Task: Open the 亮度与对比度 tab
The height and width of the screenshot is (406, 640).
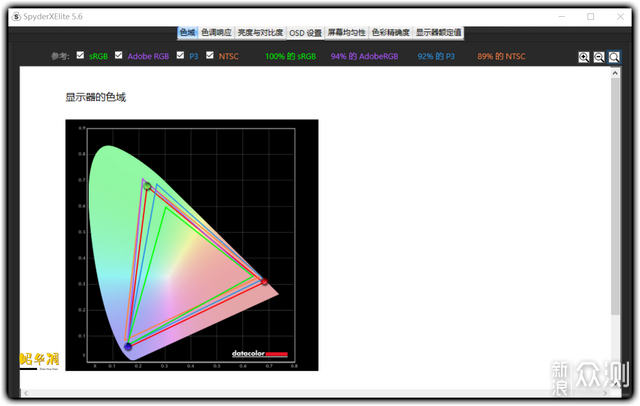Action: (x=260, y=33)
